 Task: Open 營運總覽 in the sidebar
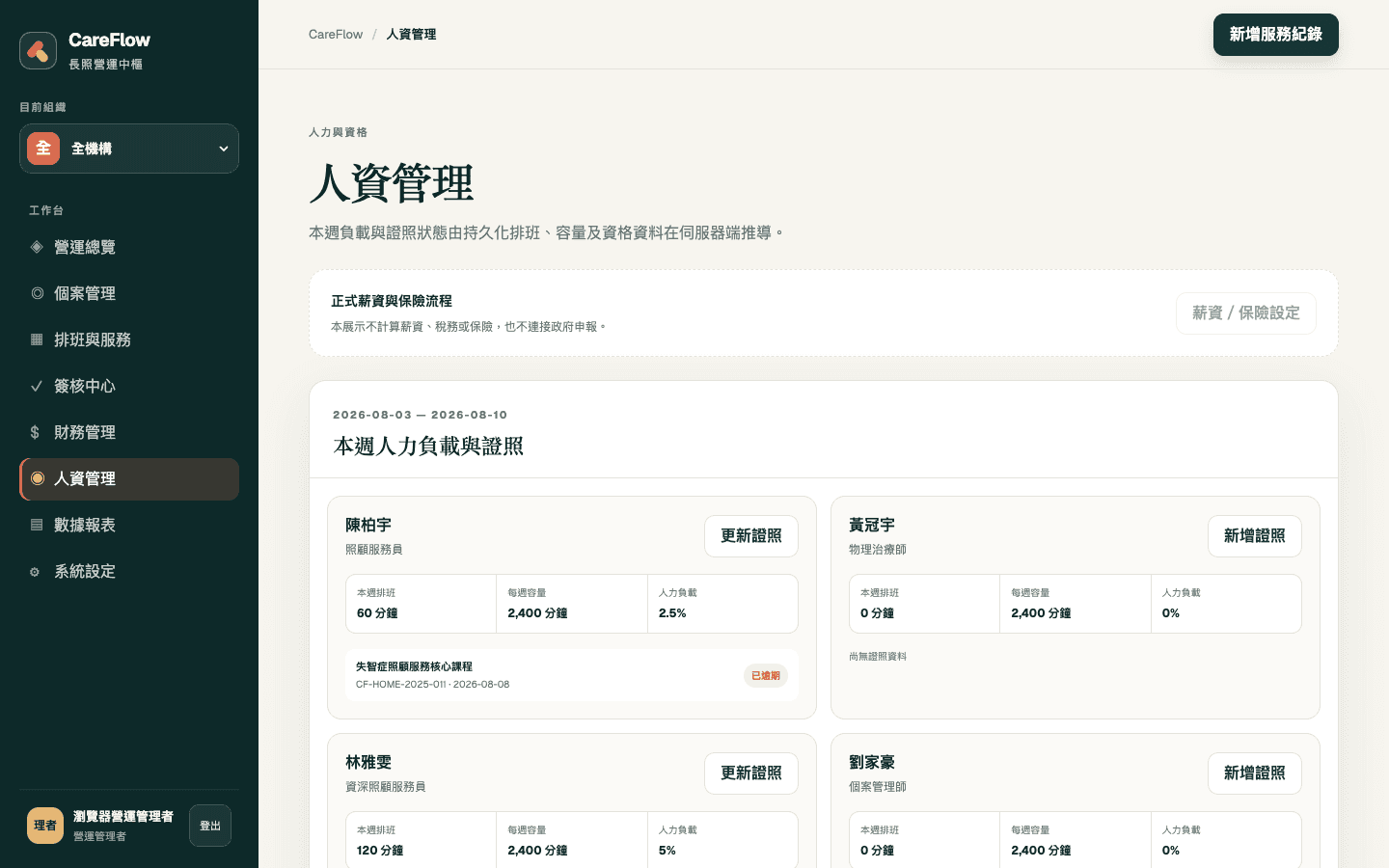click(x=129, y=247)
